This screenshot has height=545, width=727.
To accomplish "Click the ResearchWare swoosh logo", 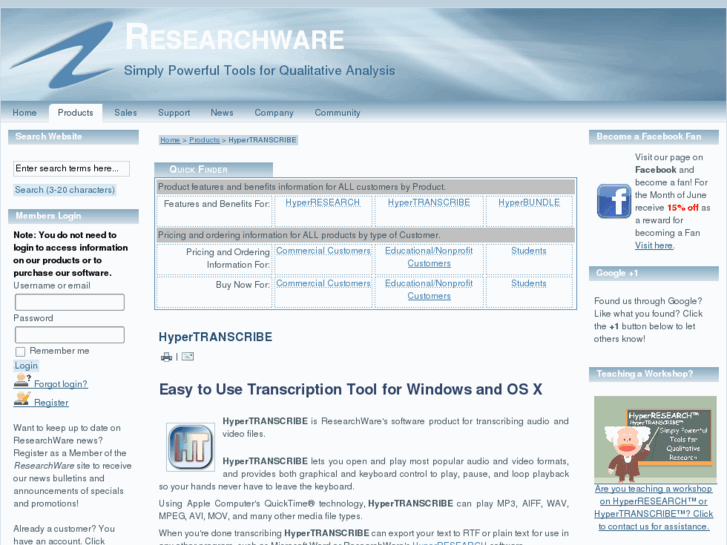I will coord(63,55).
